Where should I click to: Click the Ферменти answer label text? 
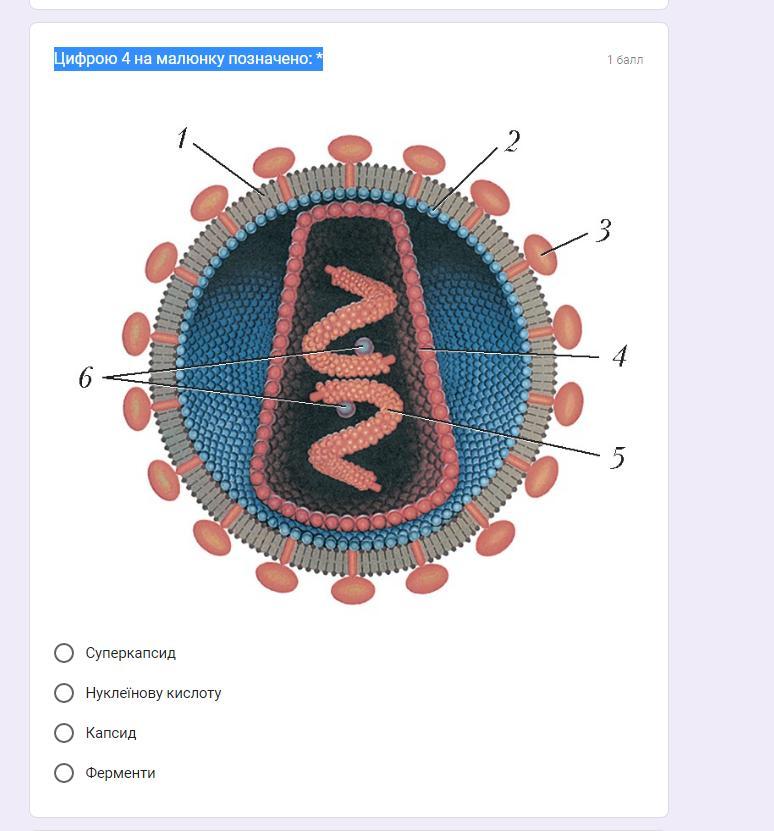click(120, 773)
